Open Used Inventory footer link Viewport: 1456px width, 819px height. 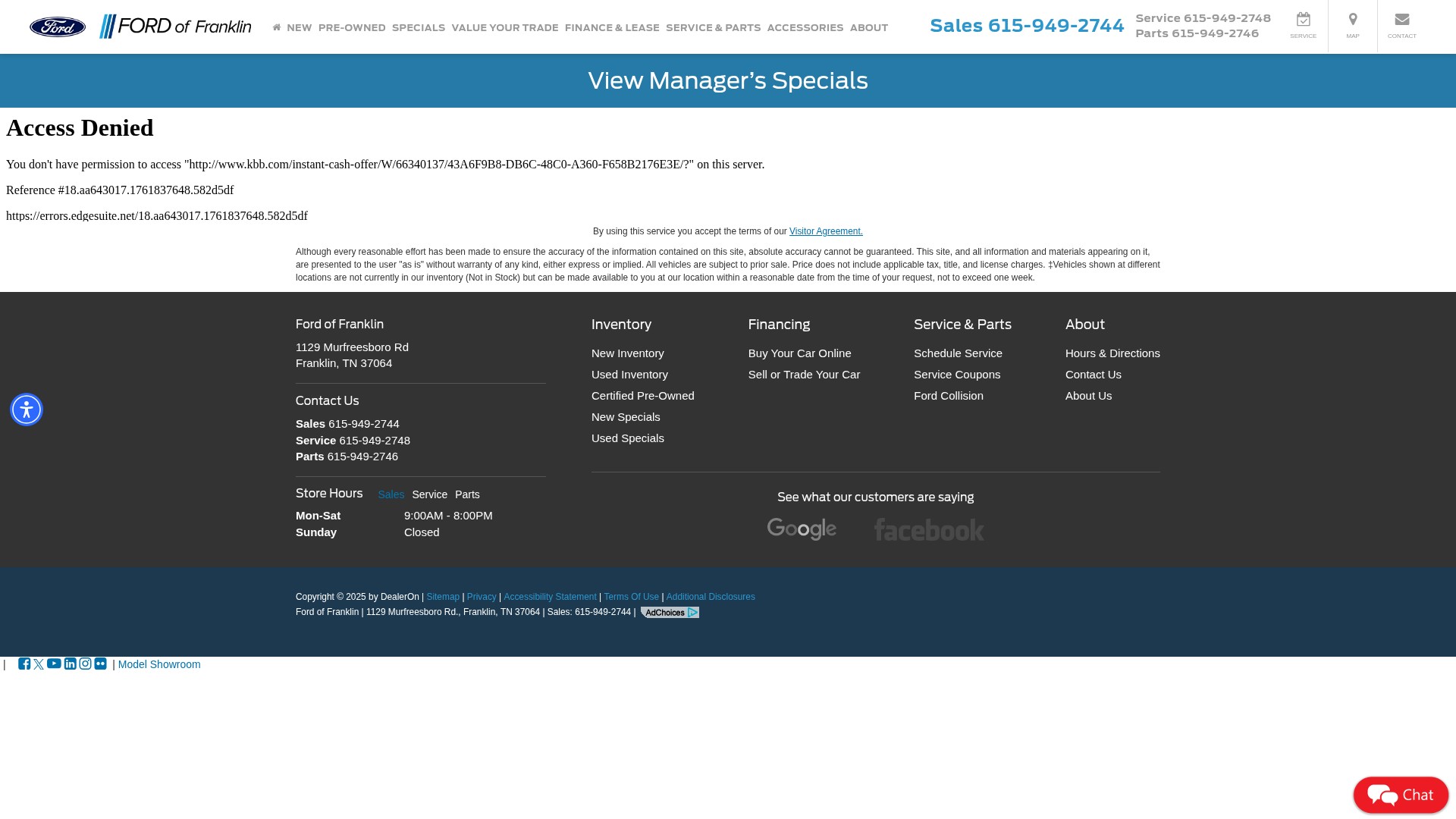(x=629, y=375)
